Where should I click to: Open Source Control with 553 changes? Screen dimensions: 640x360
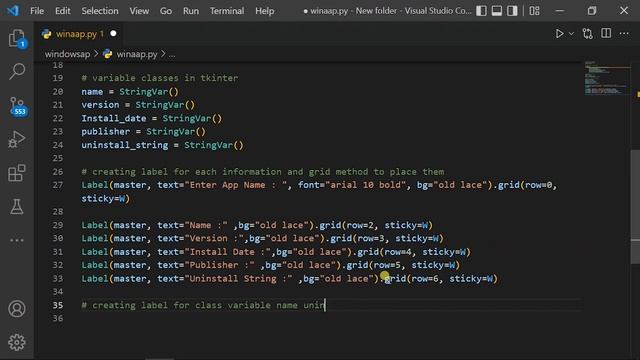coord(17,106)
